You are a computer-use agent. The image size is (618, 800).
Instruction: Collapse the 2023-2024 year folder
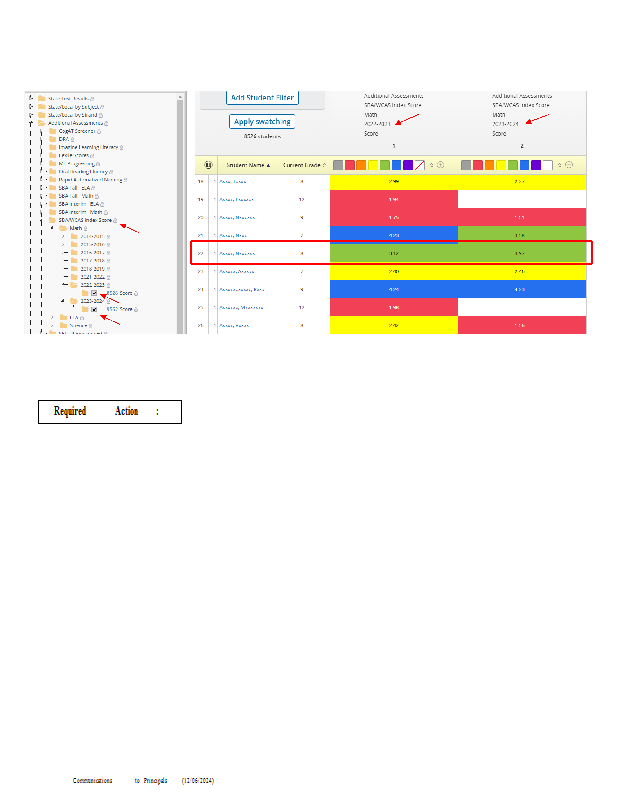(63, 301)
